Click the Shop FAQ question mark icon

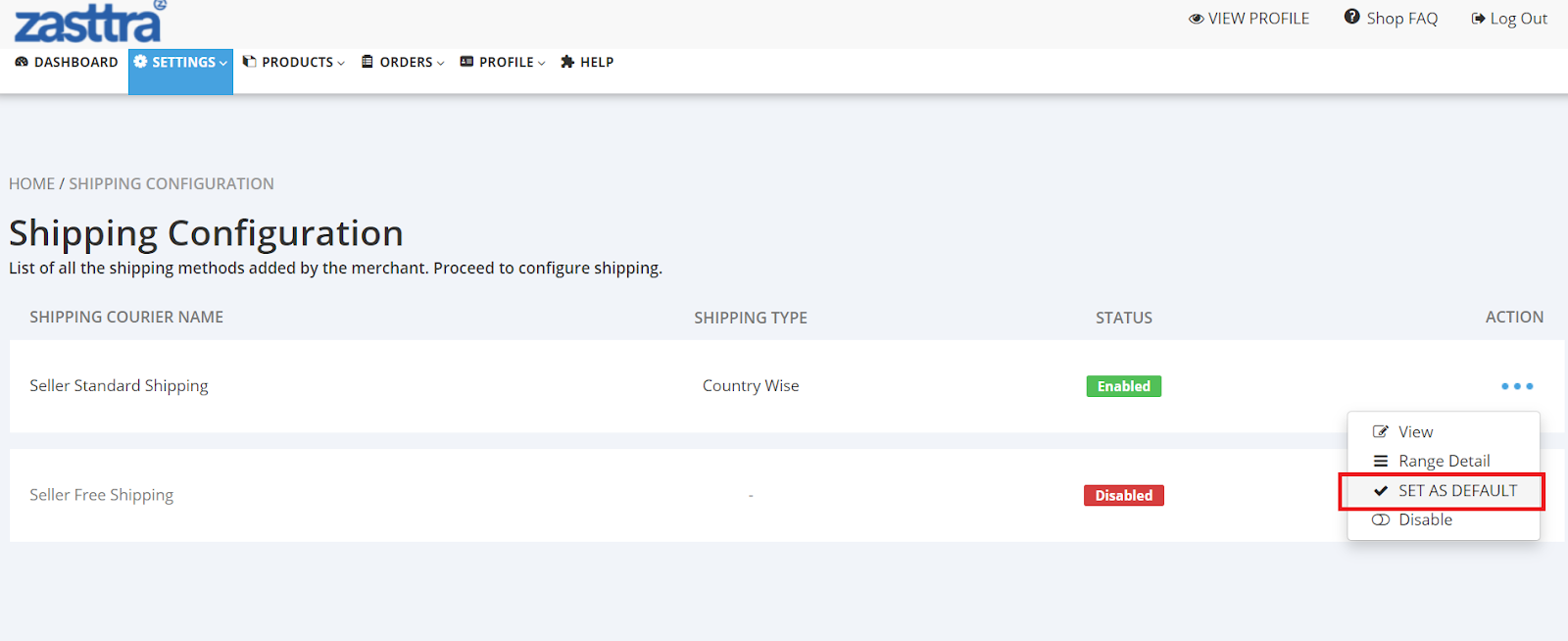click(x=1352, y=17)
